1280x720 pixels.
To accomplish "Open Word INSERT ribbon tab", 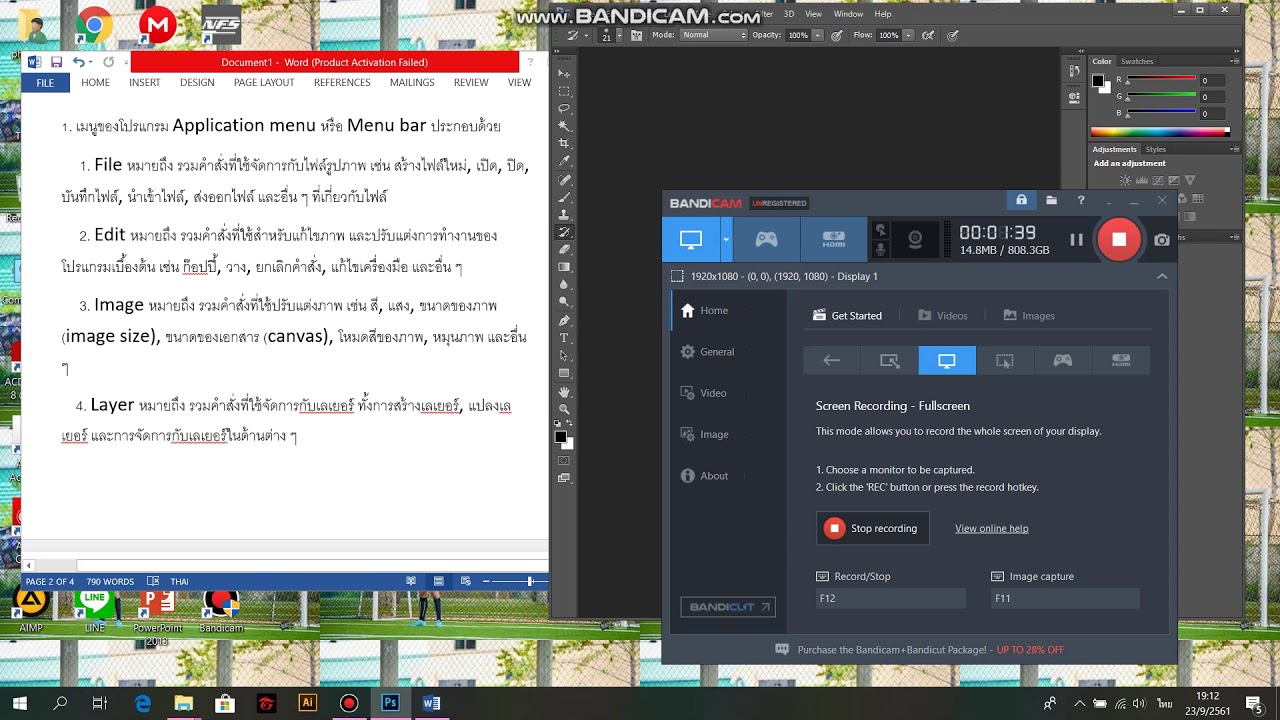I will tap(144, 82).
